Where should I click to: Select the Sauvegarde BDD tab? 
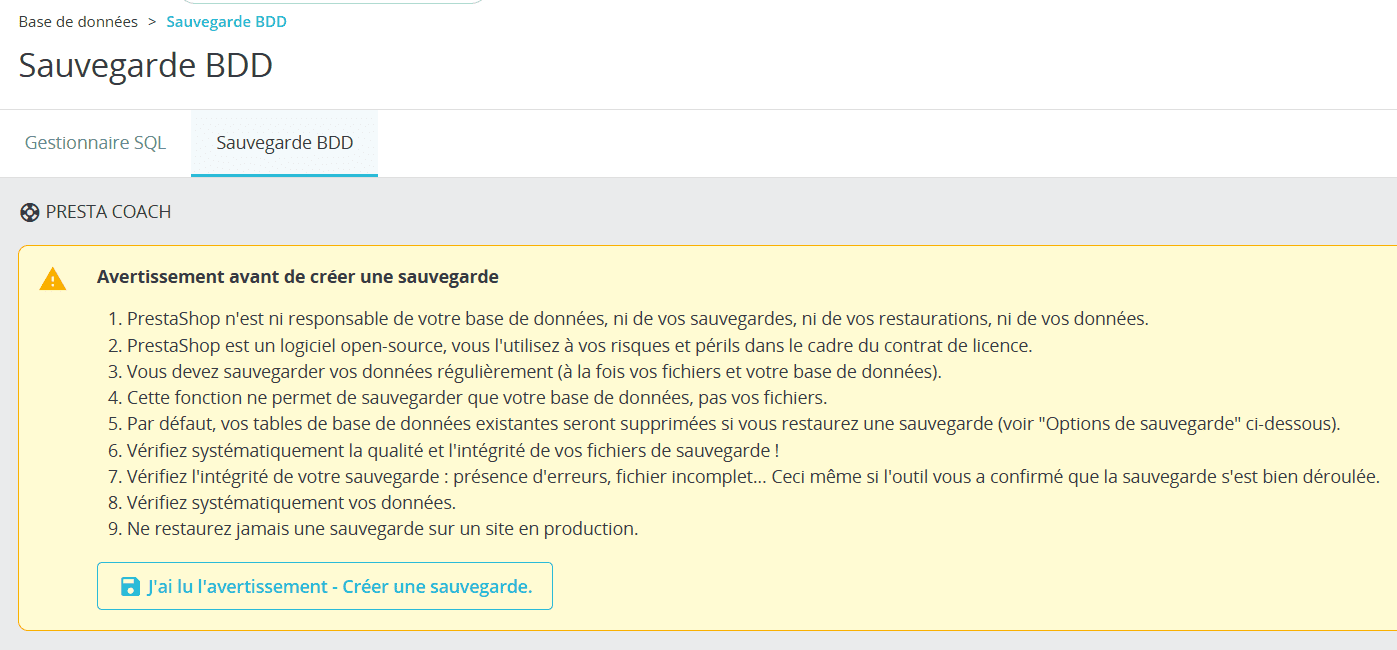click(x=284, y=143)
